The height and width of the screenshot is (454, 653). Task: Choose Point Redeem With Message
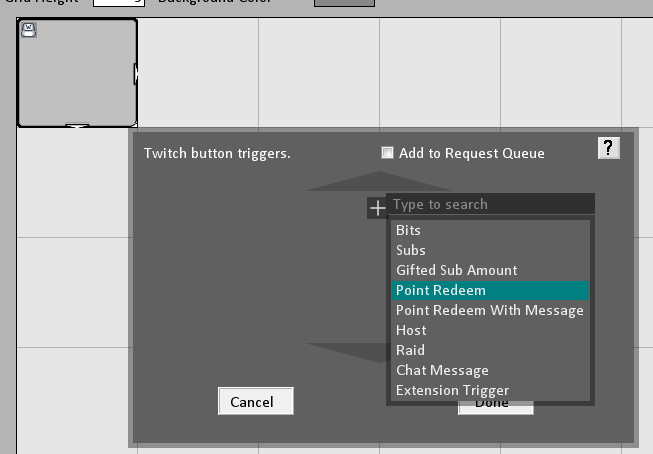click(490, 310)
